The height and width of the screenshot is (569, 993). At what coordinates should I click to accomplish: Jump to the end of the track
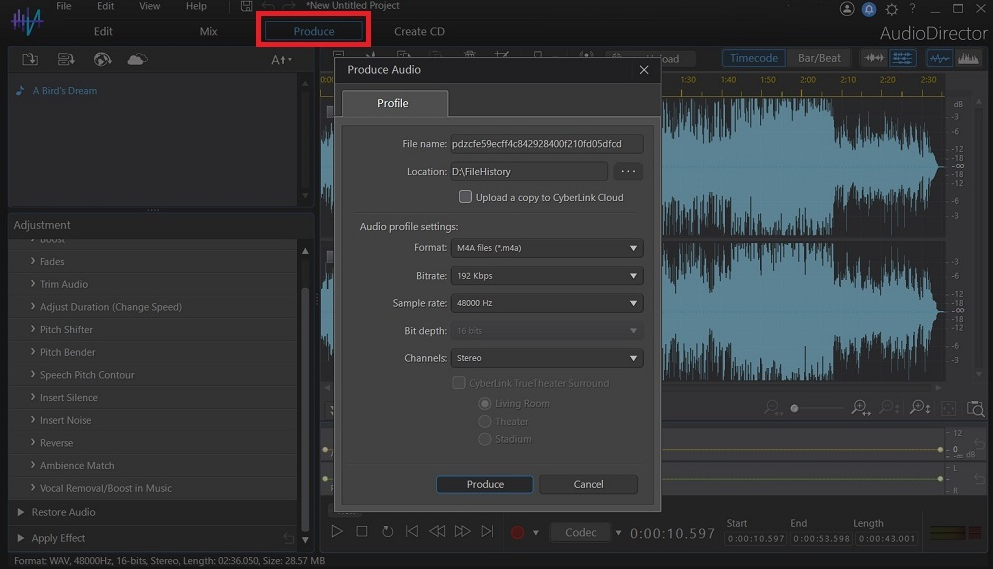[x=487, y=531]
